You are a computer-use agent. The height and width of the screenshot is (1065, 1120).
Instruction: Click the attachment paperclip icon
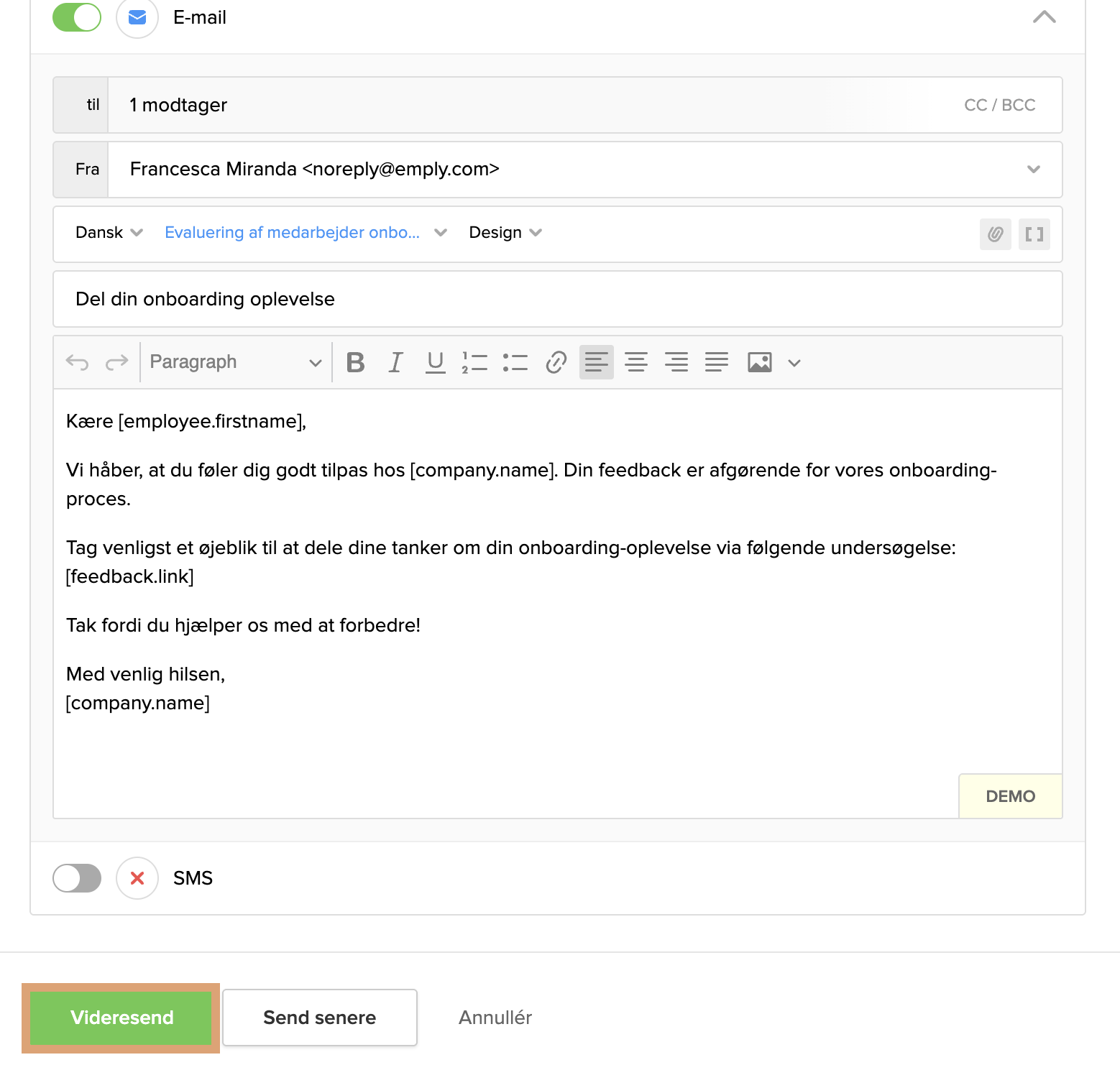[995, 234]
